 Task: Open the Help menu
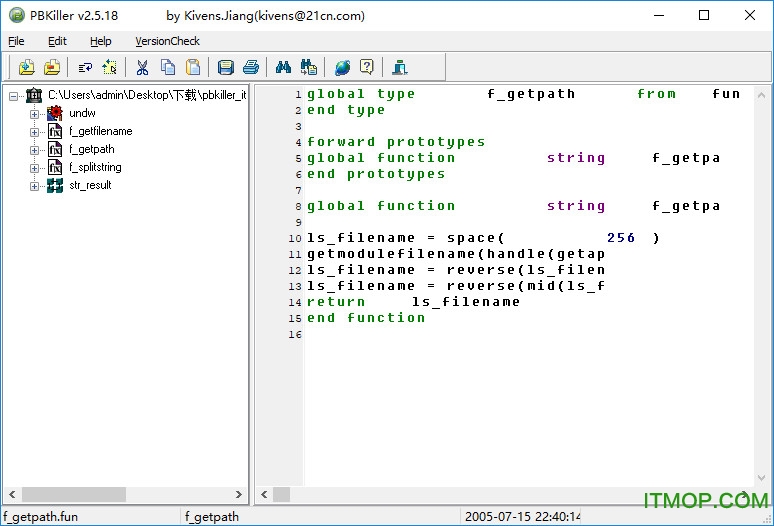point(101,41)
